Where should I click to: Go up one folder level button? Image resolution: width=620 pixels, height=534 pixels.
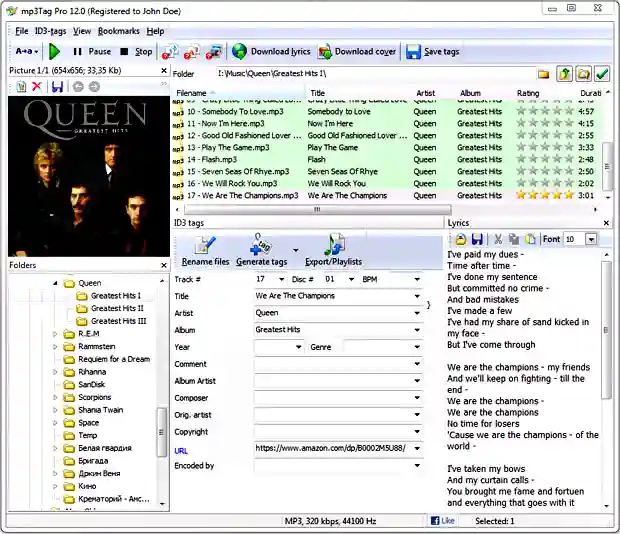click(x=564, y=74)
